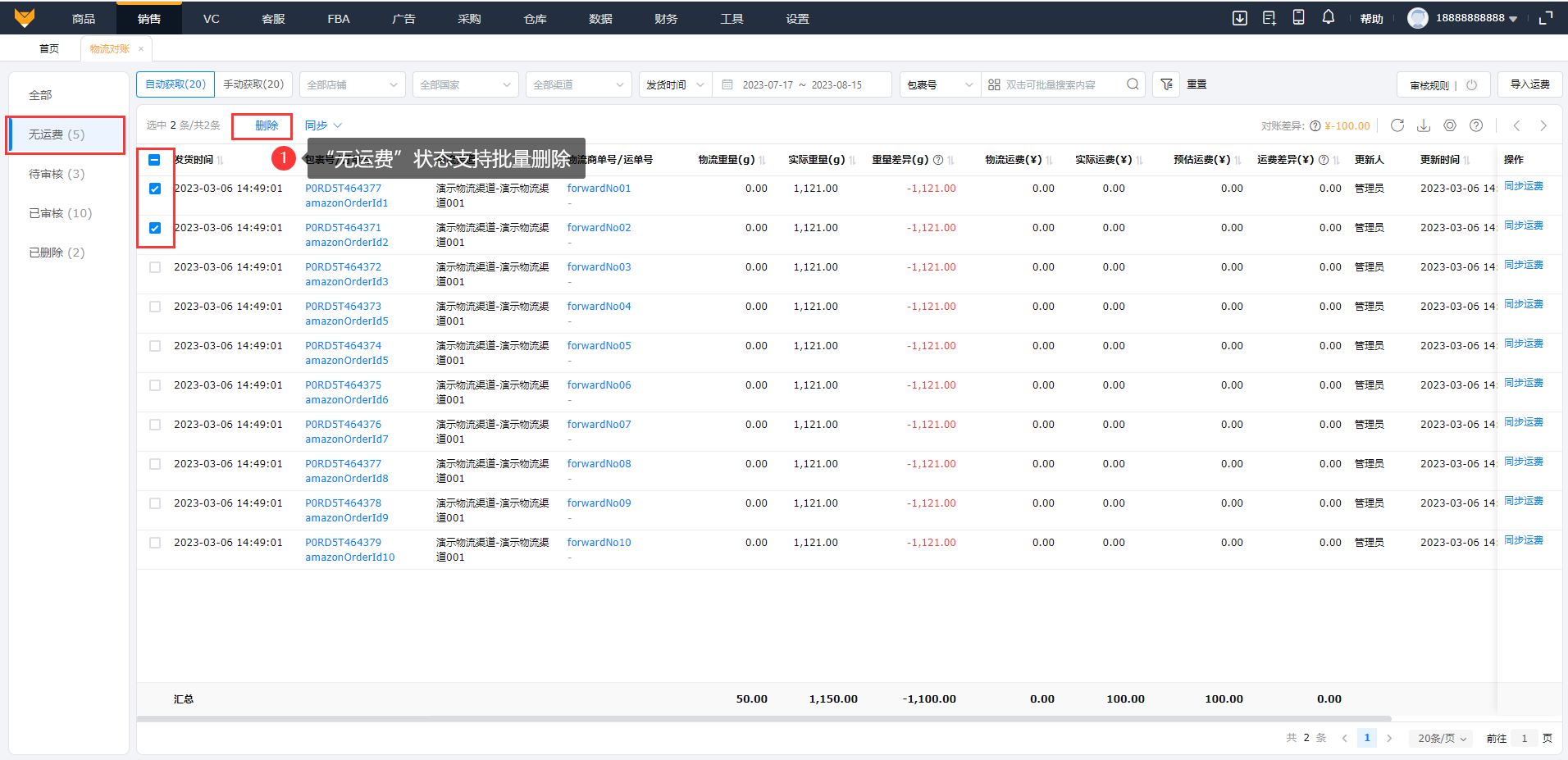This screenshot has height=760, width=1568.
Task: Open column settings hexagon icon
Action: click(x=1450, y=125)
